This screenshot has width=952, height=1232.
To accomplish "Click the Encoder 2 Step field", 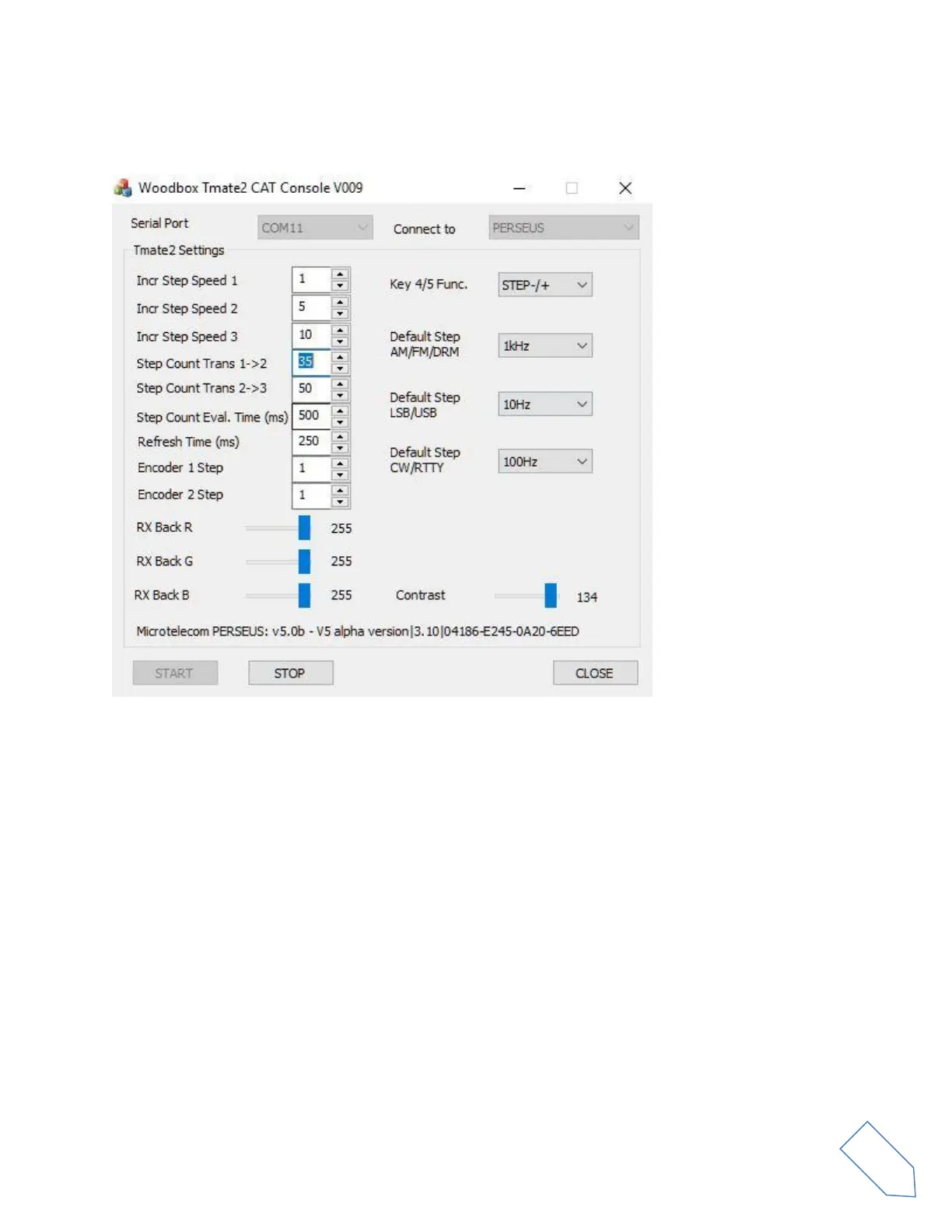I will [311, 495].
